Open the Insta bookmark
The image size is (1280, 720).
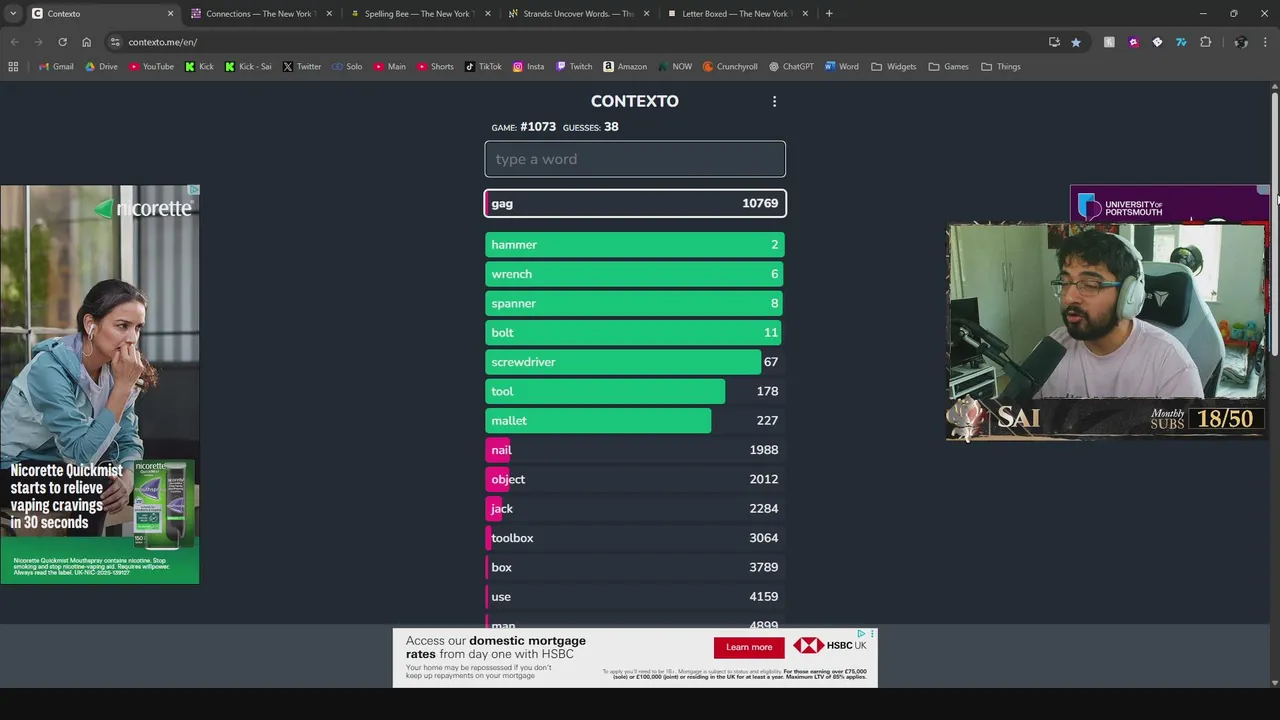528,67
